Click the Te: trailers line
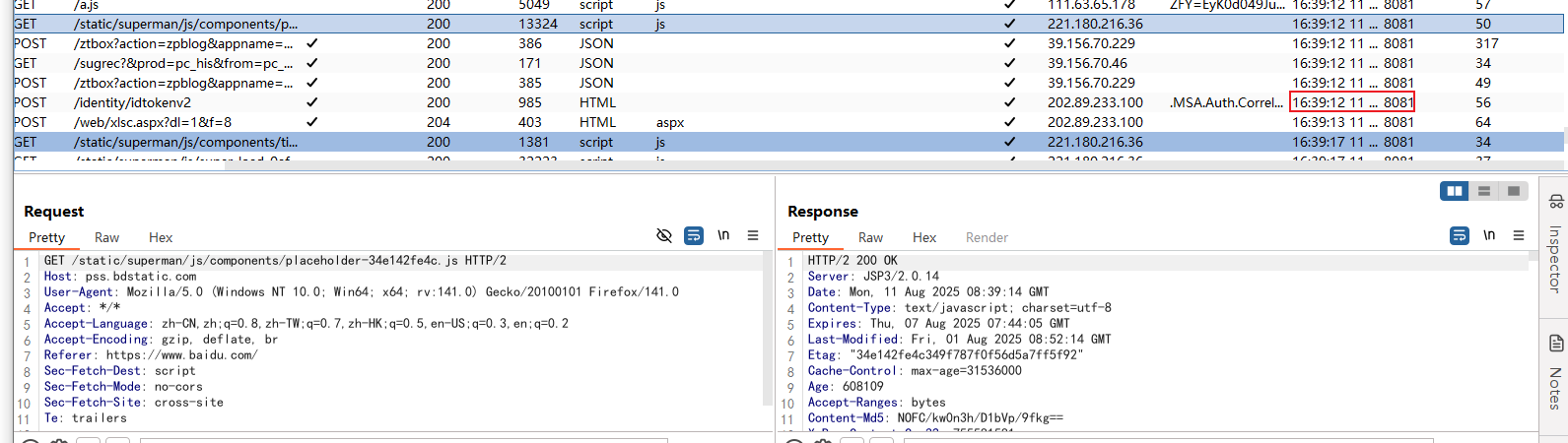This screenshot has height=443, width=1568. click(85, 418)
